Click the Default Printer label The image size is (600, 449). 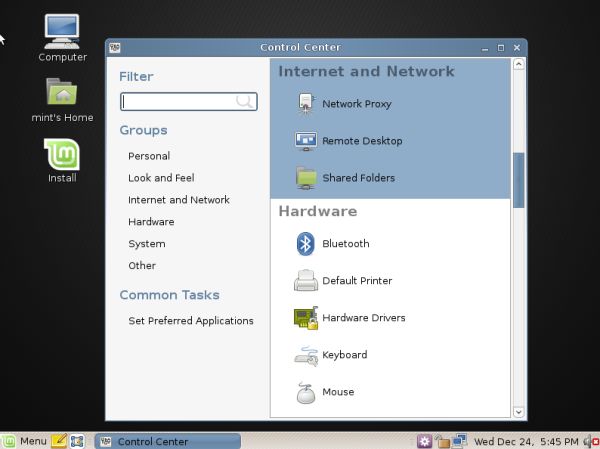tap(357, 281)
